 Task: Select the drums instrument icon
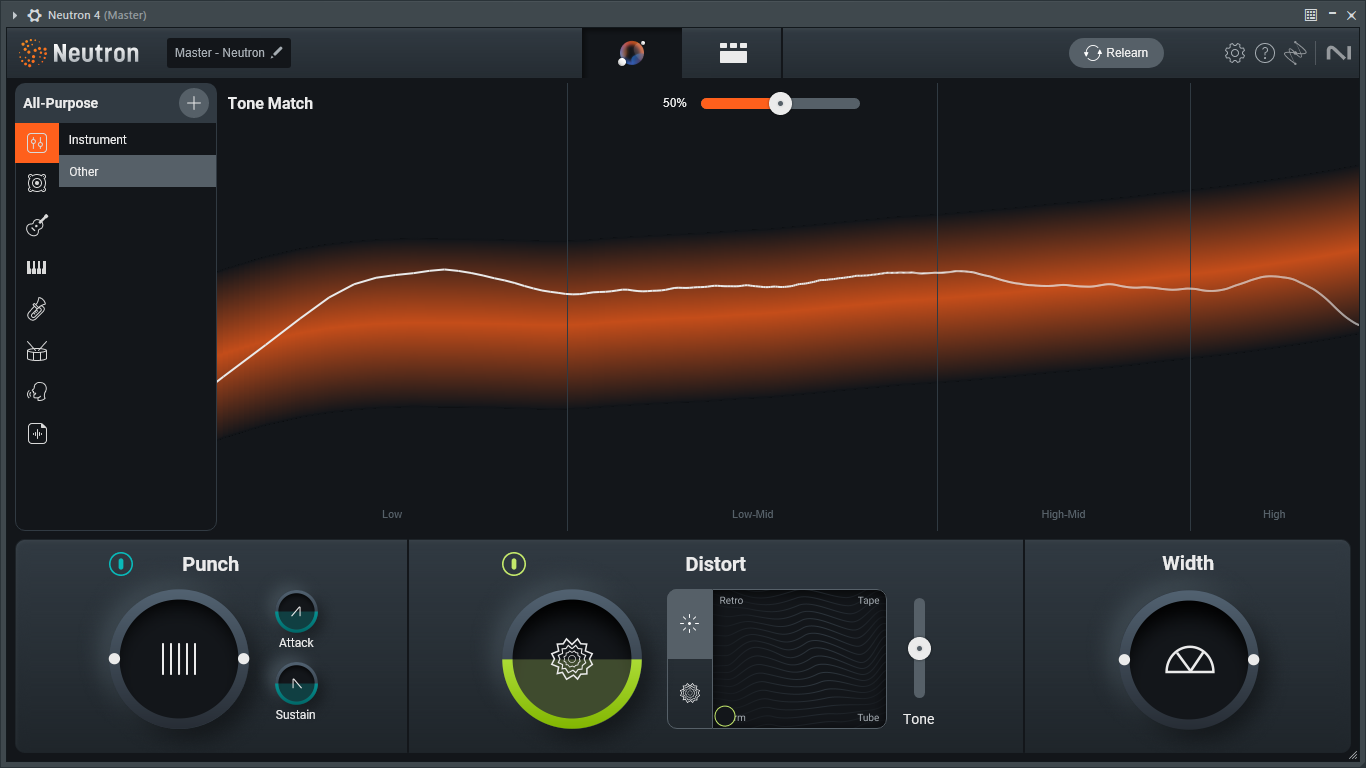pyautogui.click(x=36, y=350)
